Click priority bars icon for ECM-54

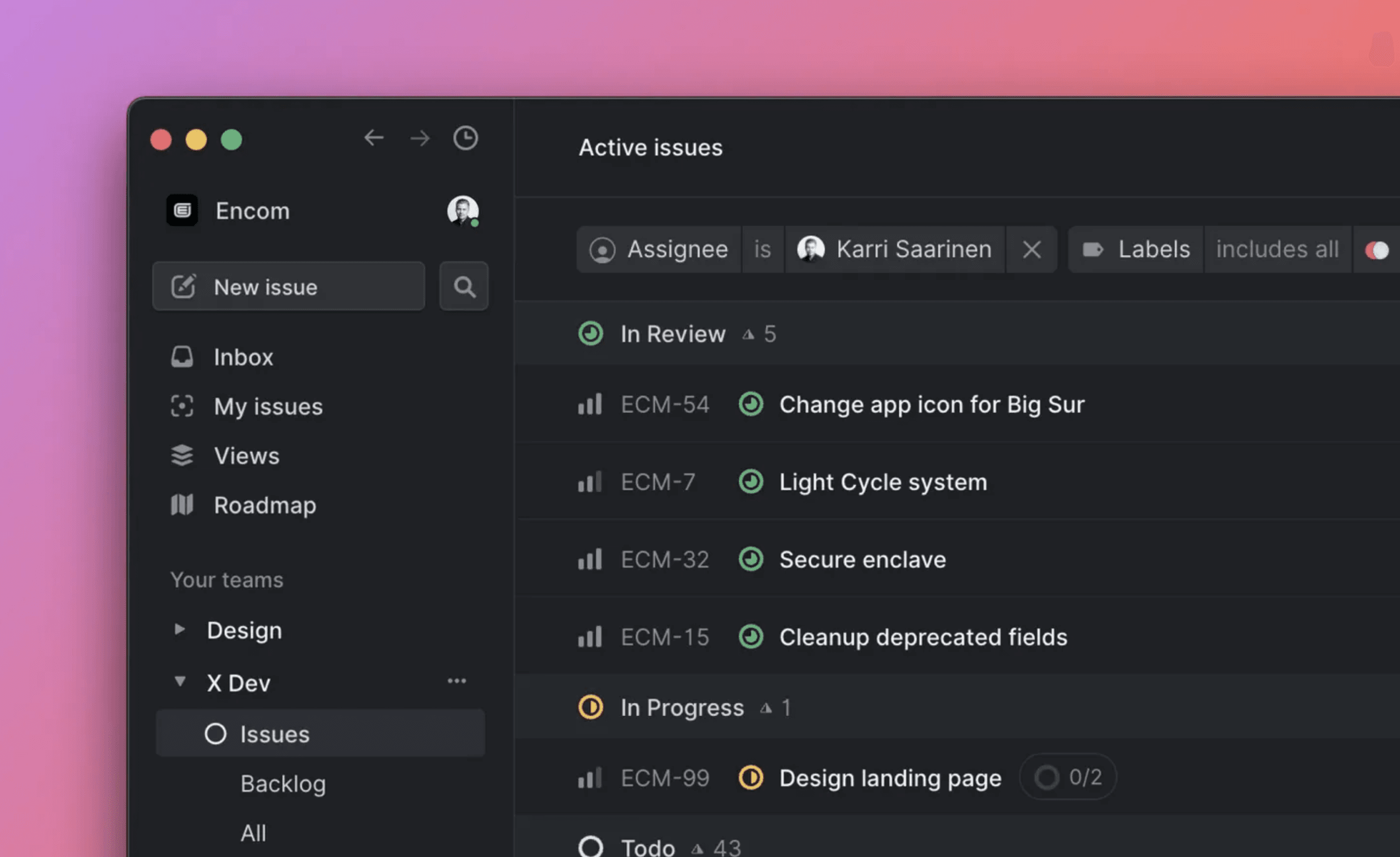click(x=590, y=404)
